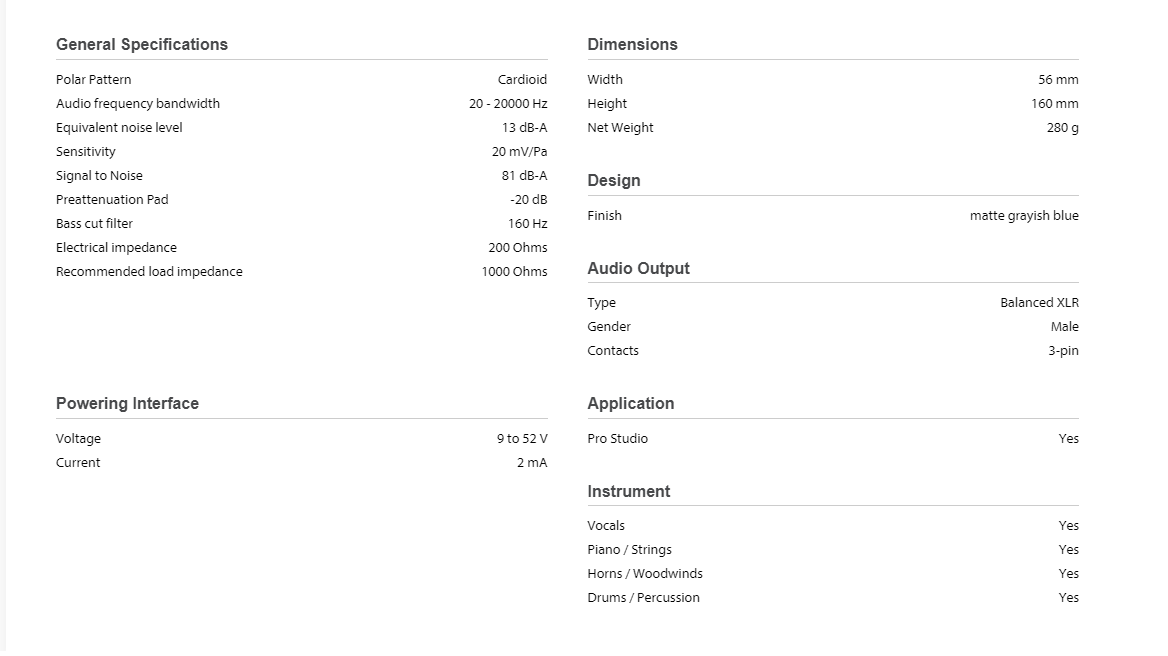Click the Design section heading
The image size is (1168, 656).
[x=614, y=180]
